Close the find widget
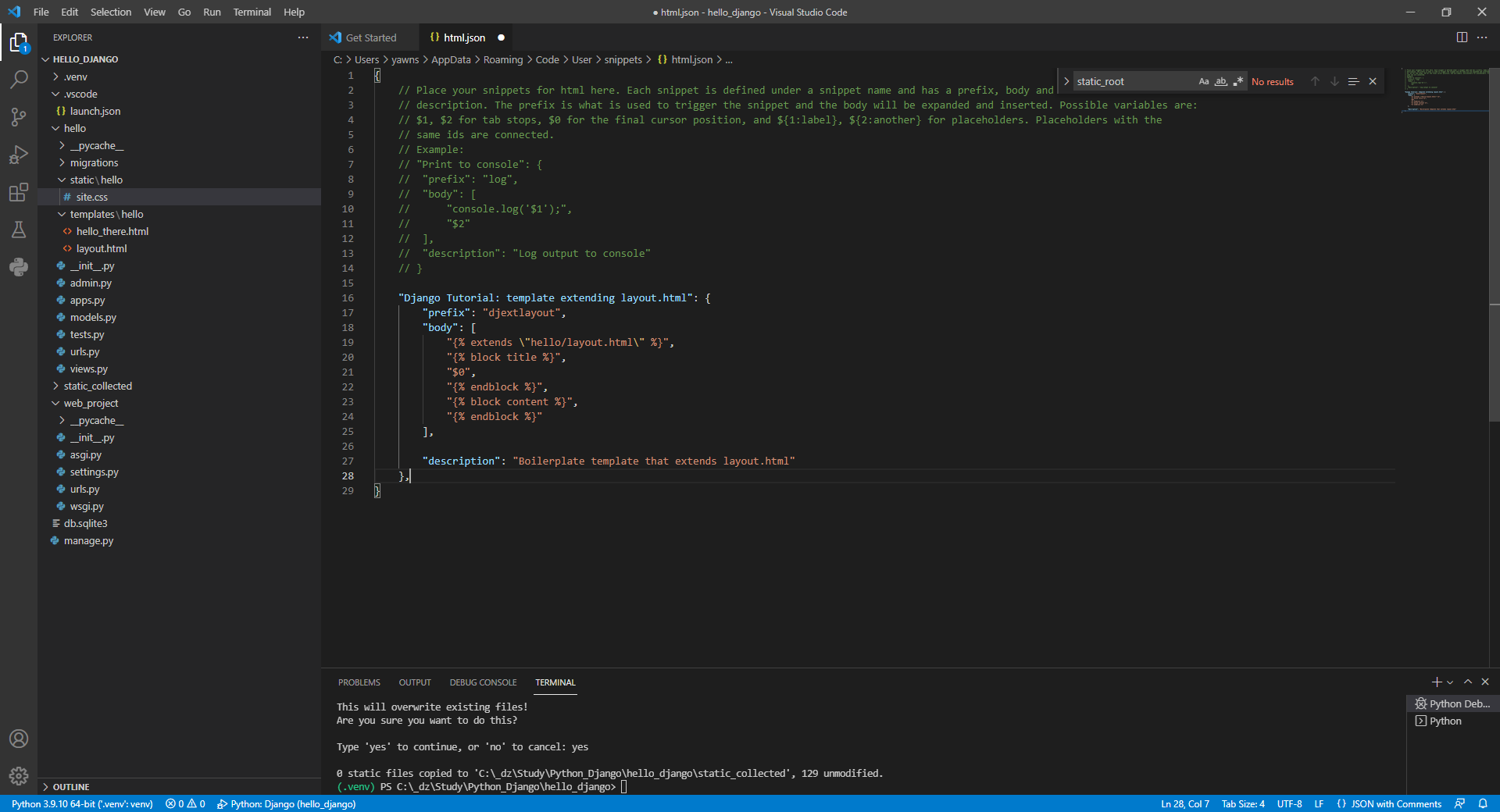 pyautogui.click(x=1373, y=81)
